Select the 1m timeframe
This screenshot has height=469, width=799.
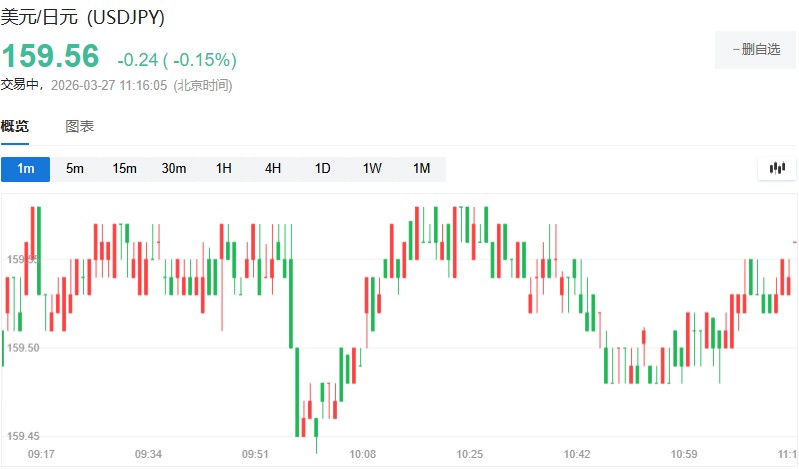tap(25, 168)
